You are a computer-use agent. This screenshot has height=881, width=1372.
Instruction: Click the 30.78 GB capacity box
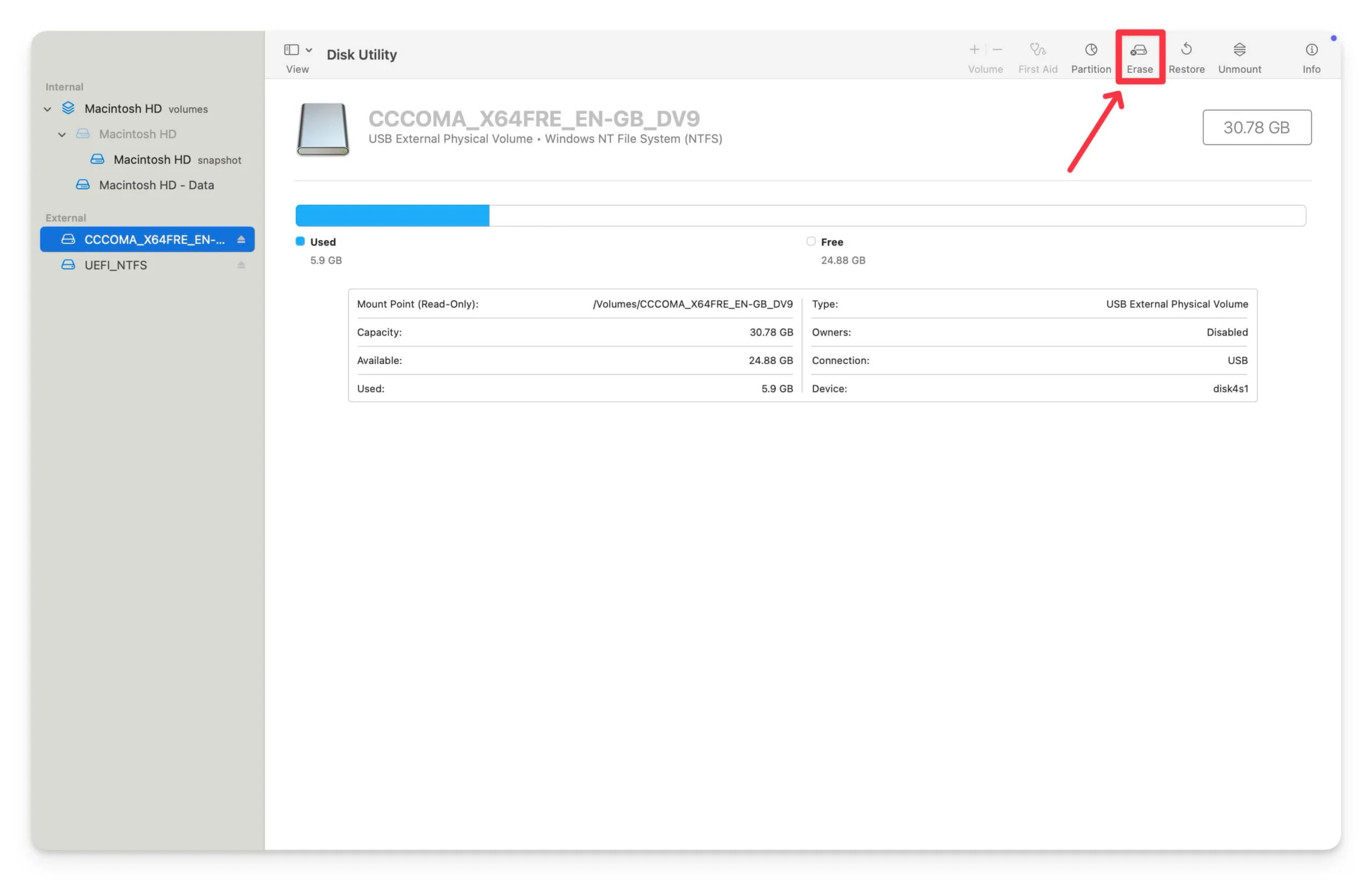(1257, 127)
